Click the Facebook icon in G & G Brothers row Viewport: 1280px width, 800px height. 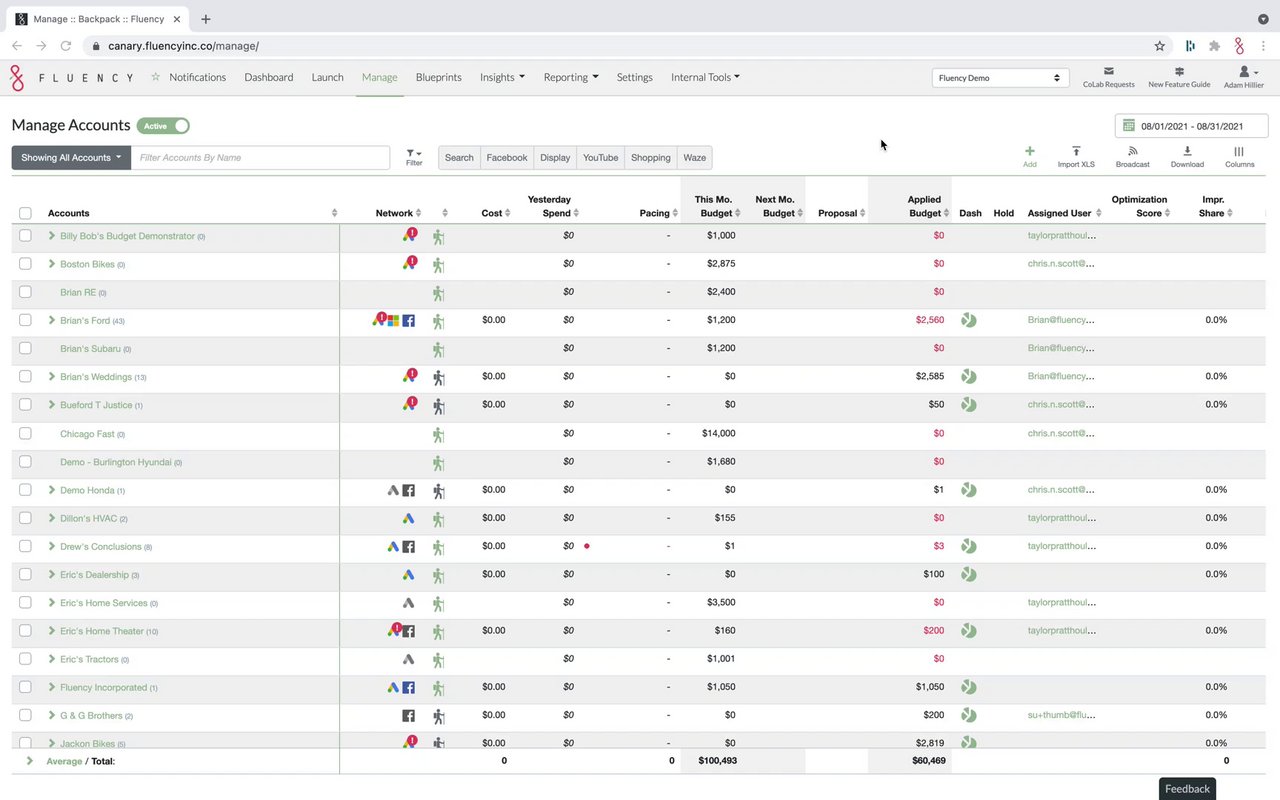pyautogui.click(x=408, y=716)
